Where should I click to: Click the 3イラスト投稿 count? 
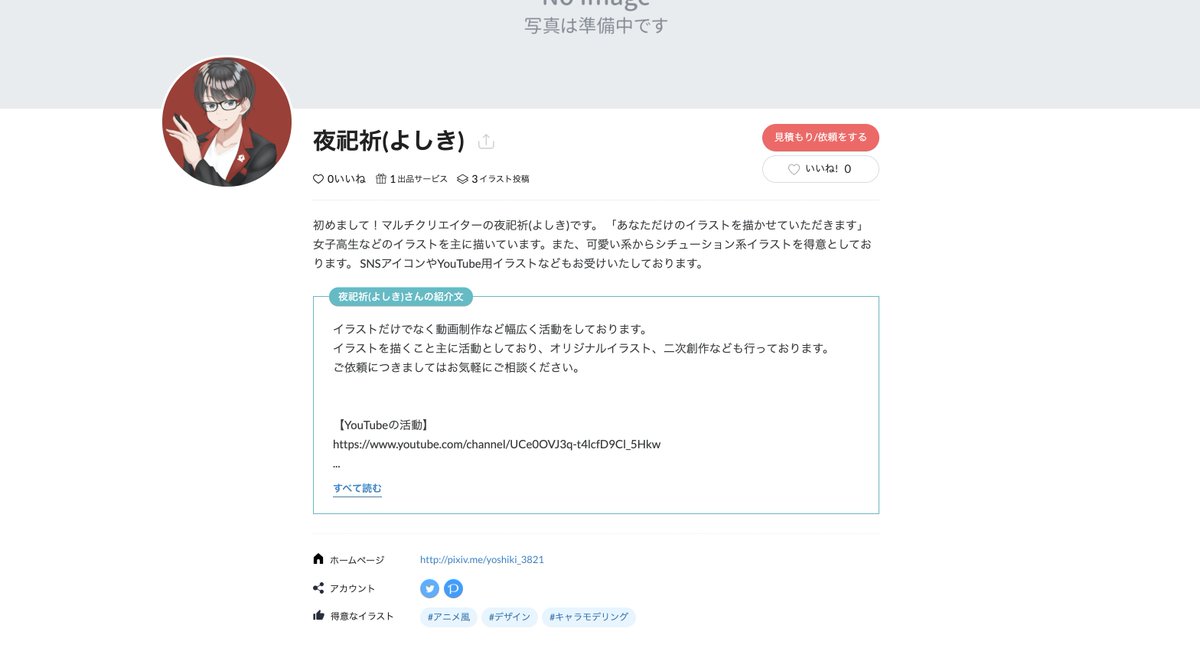click(x=500, y=179)
